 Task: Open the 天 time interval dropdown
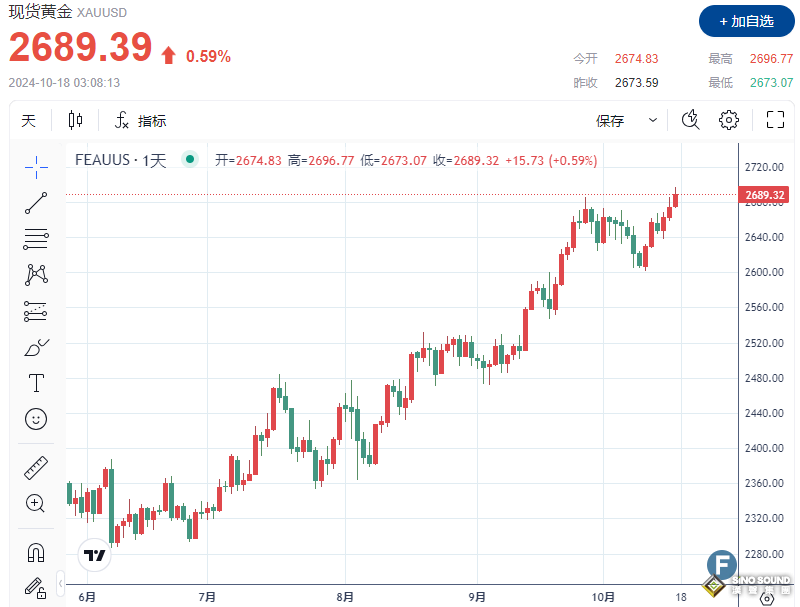pos(29,121)
